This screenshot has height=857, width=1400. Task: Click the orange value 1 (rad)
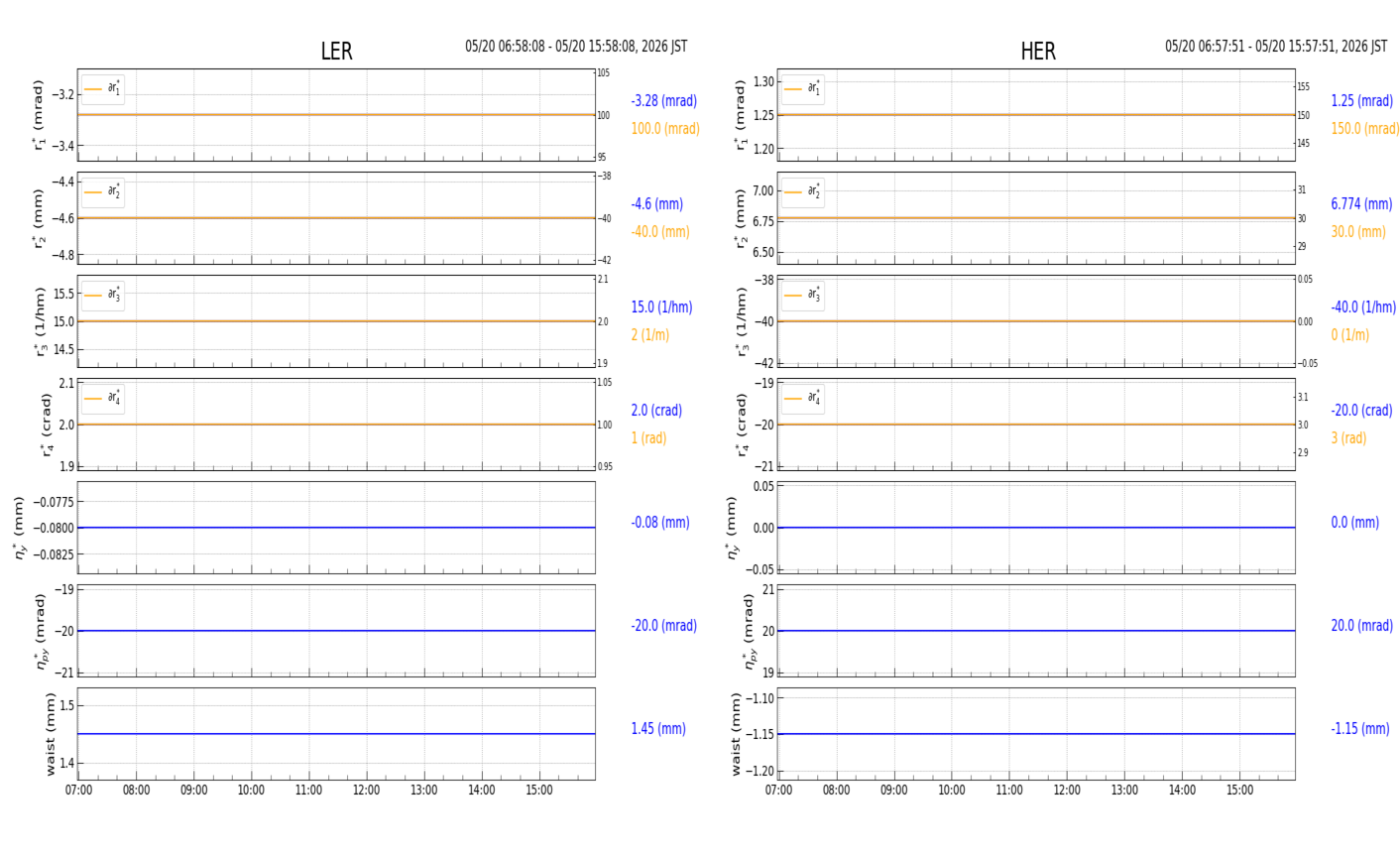click(649, 438)
